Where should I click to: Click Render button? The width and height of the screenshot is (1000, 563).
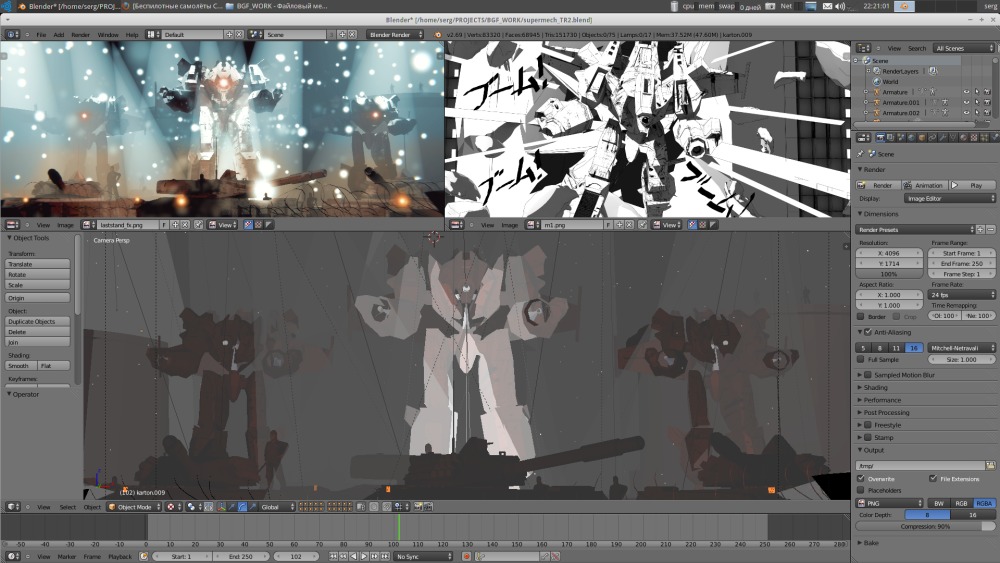[878, 185]
